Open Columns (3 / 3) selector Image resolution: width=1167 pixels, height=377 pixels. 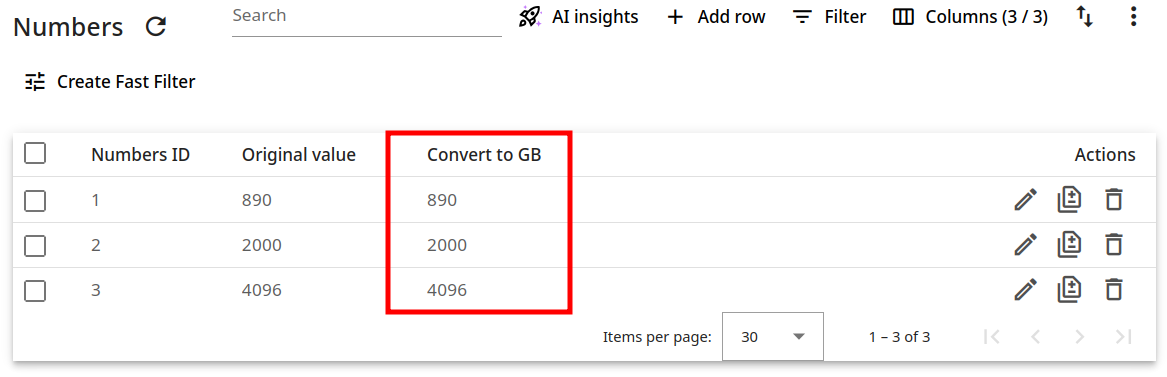970,17
